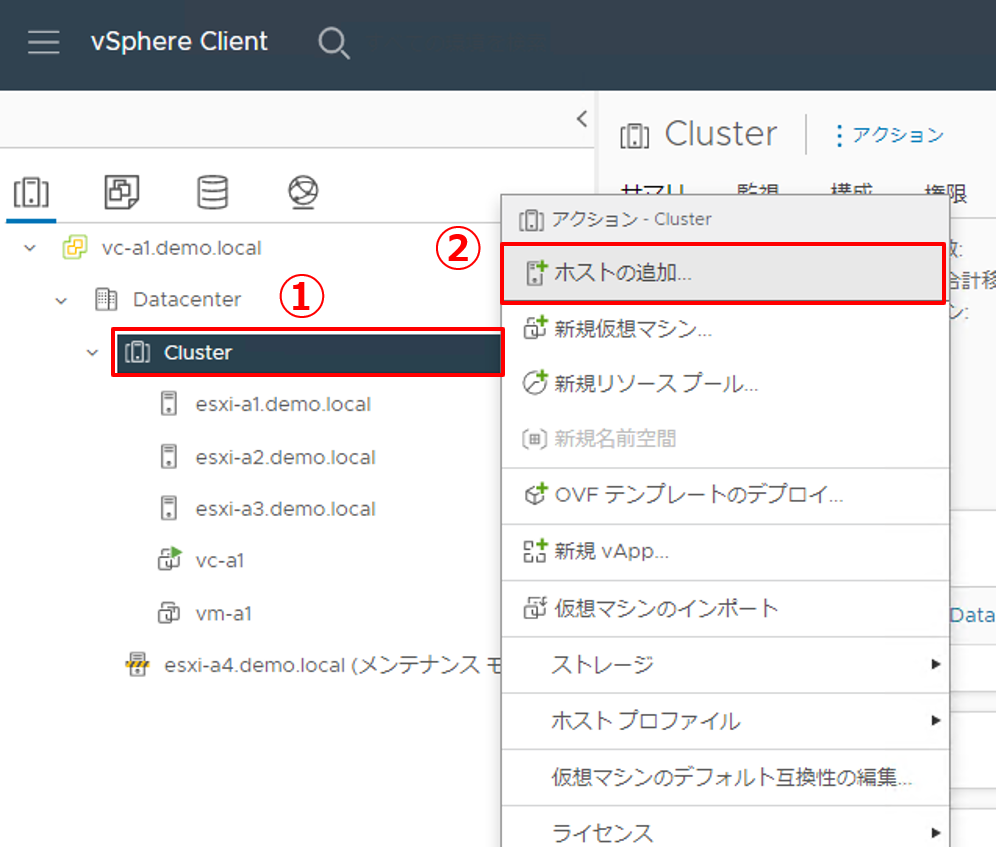996x847 pixels.
Task: Click the new vApp icon
Action: (535, 550)
